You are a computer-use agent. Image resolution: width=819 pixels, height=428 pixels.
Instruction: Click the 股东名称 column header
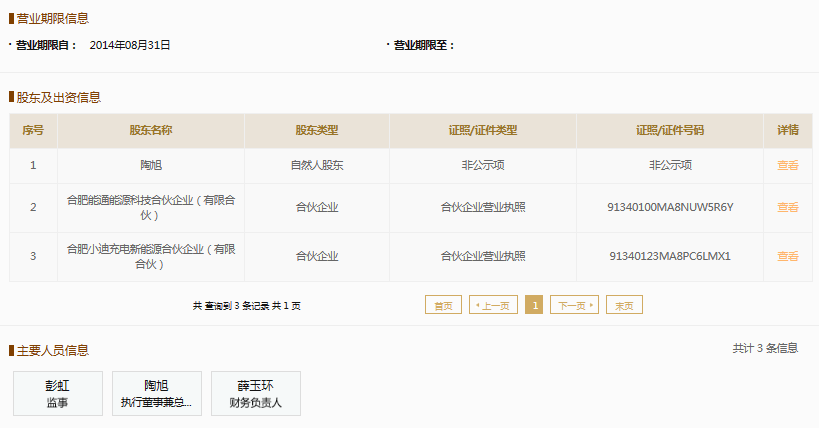pyautogui.click(x=151, y=131)
